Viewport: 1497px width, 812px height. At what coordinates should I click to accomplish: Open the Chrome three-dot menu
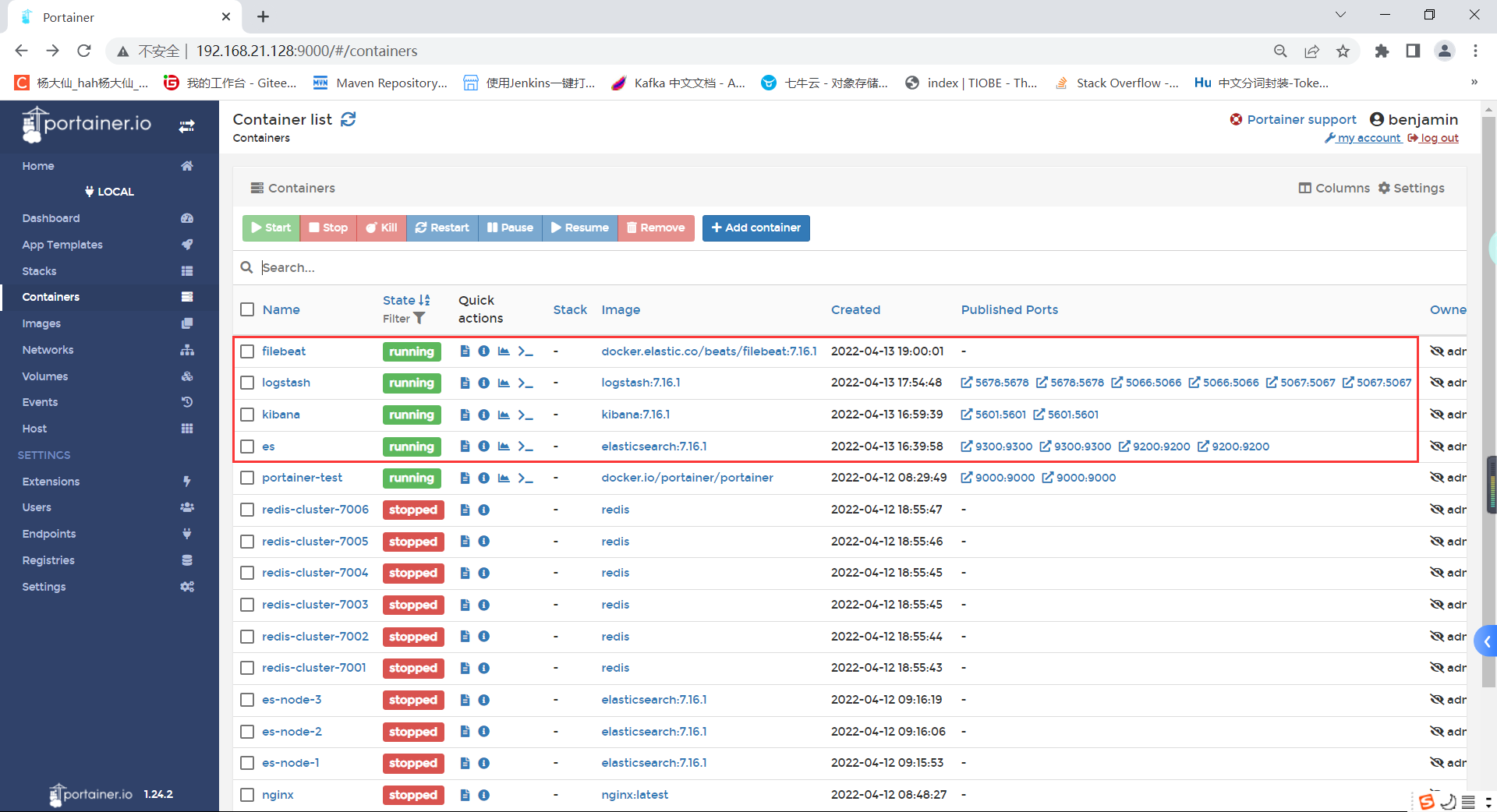[1475, 51]
